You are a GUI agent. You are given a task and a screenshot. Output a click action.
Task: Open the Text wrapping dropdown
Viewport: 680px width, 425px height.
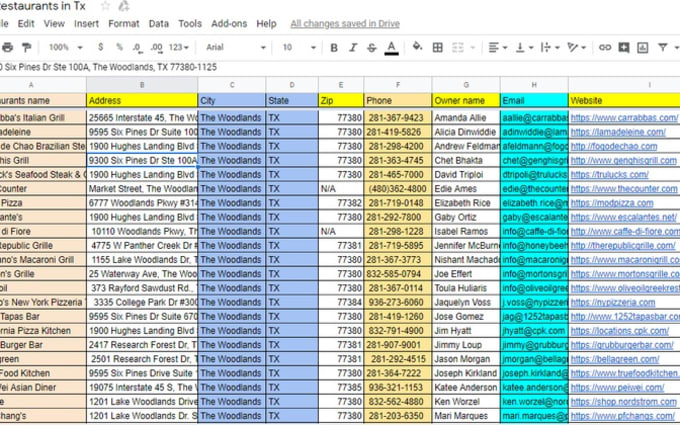(550, 47)
